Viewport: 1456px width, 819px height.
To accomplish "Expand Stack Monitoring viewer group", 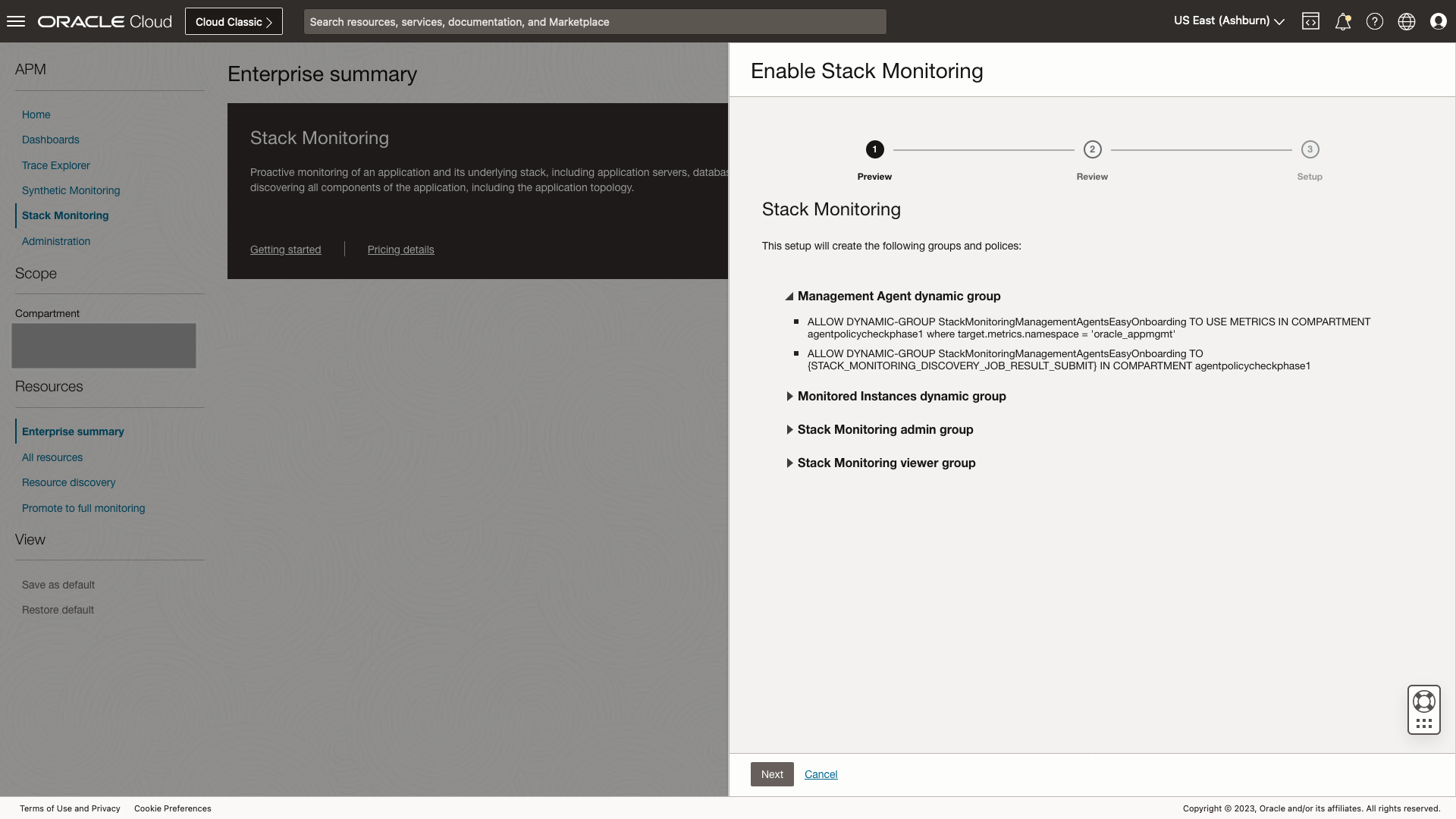I will [x=886, y=463].
